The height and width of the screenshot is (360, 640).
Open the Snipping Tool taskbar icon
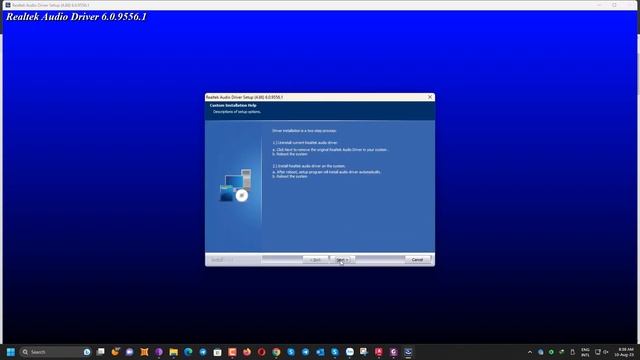(x=364, y=352)
